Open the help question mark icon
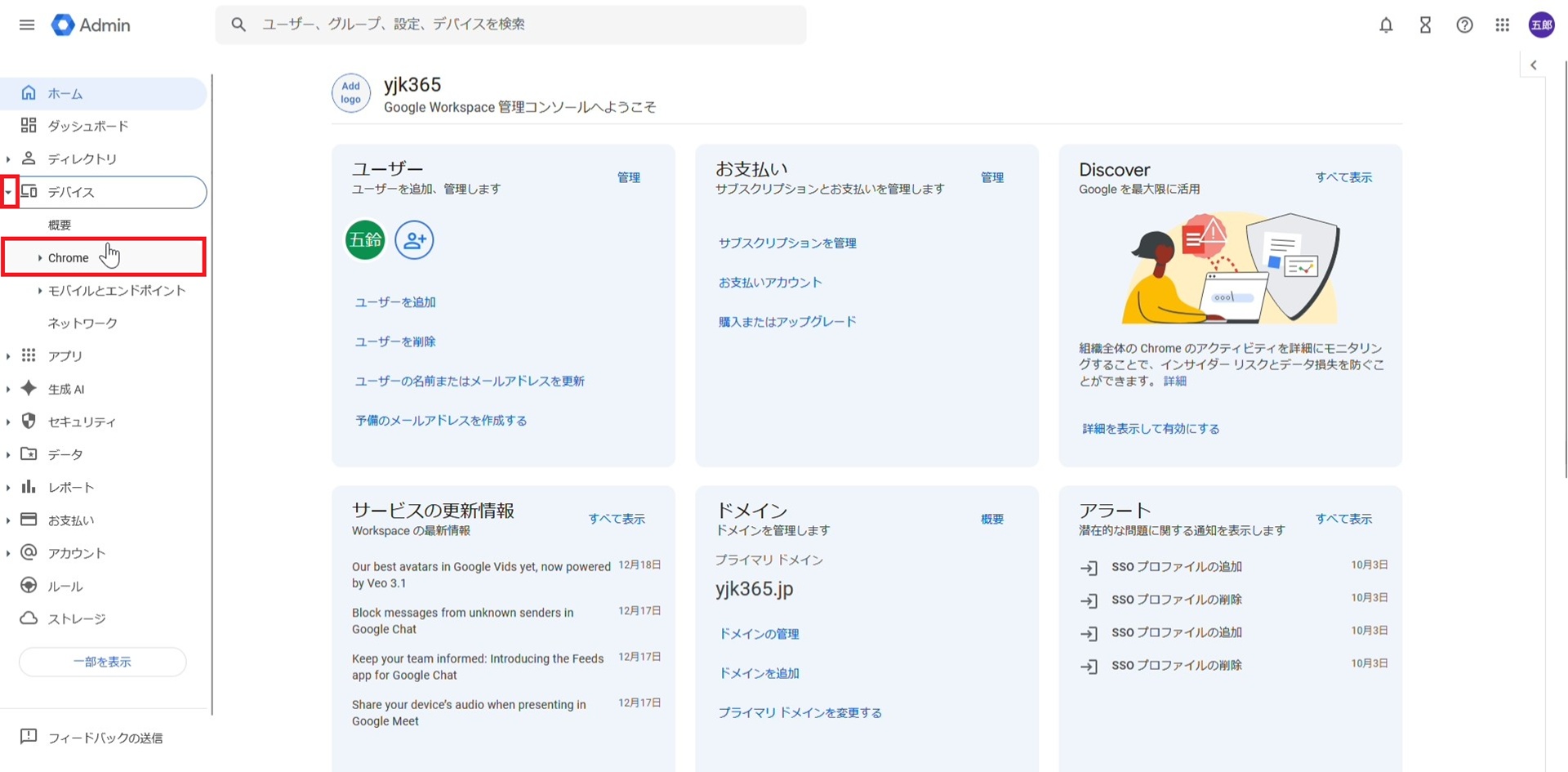The image size is (1568, 772). coord(1464,25)
